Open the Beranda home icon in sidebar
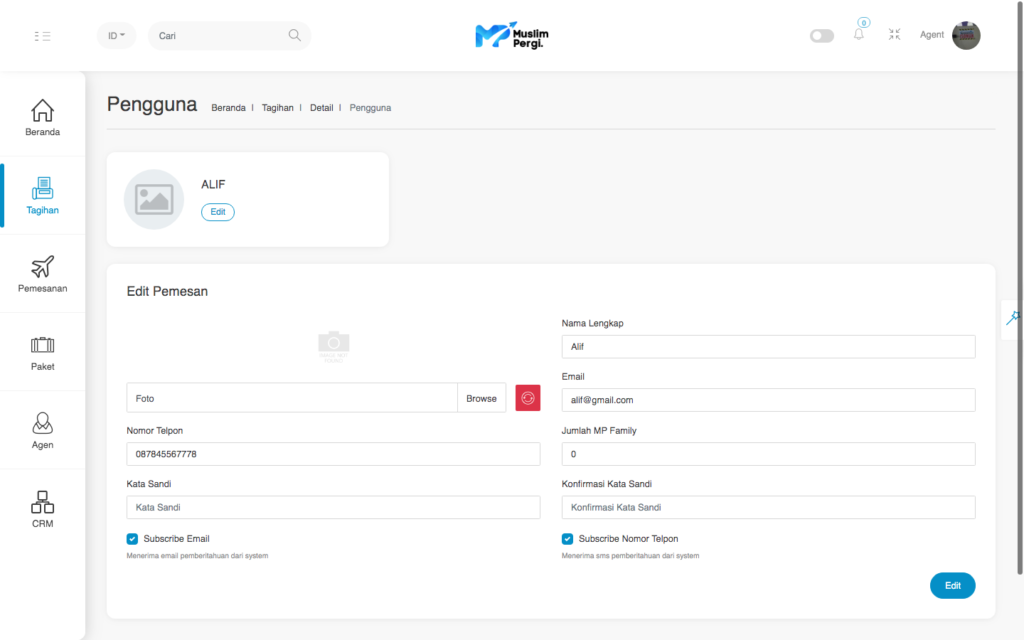 tap(42, 111)
